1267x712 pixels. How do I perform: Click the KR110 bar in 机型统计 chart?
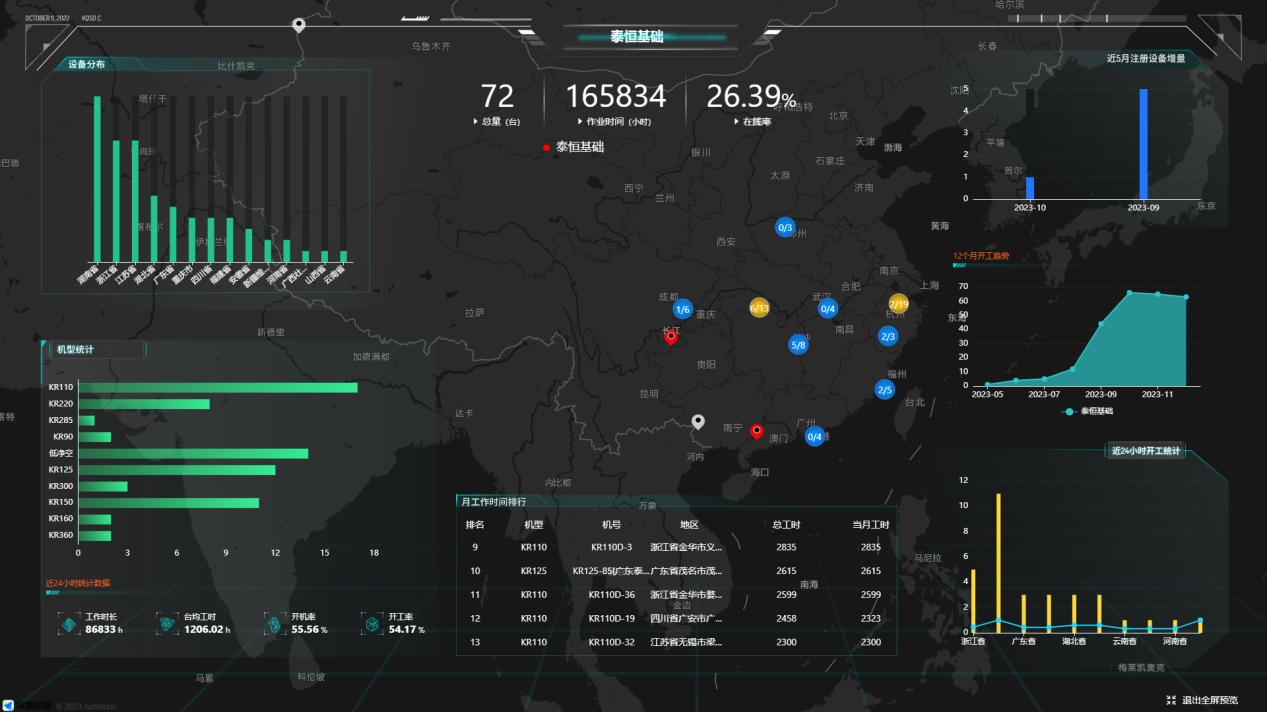217,387
